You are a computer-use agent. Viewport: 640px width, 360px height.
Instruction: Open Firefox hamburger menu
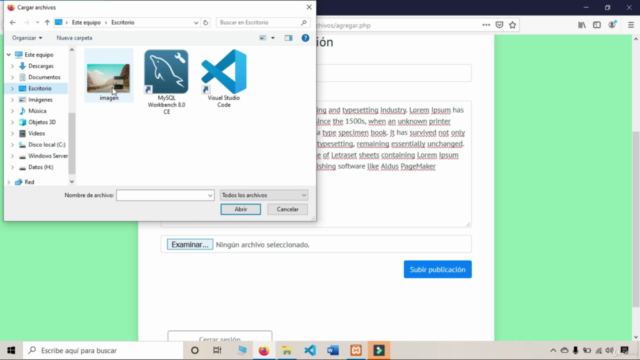coord(631,25)
